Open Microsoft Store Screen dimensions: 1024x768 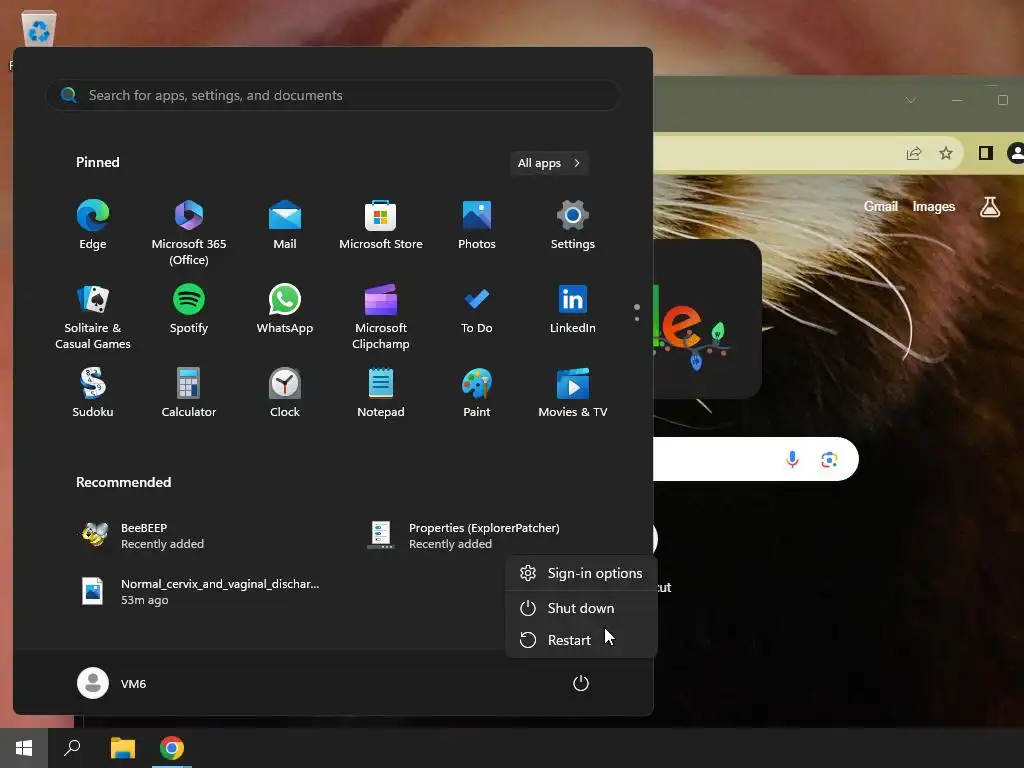[x=381, y=225]
